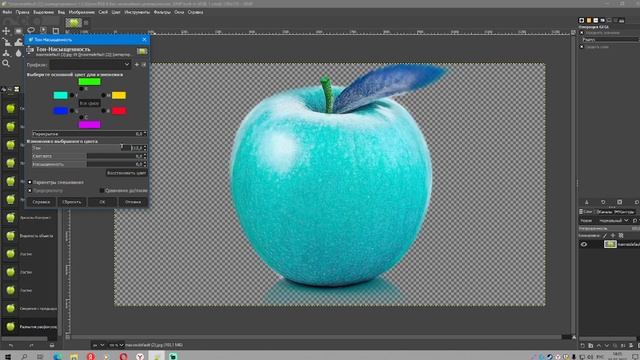Click the Справка help button
Viewport: 640px width, 360px height.
coord(41,202)
